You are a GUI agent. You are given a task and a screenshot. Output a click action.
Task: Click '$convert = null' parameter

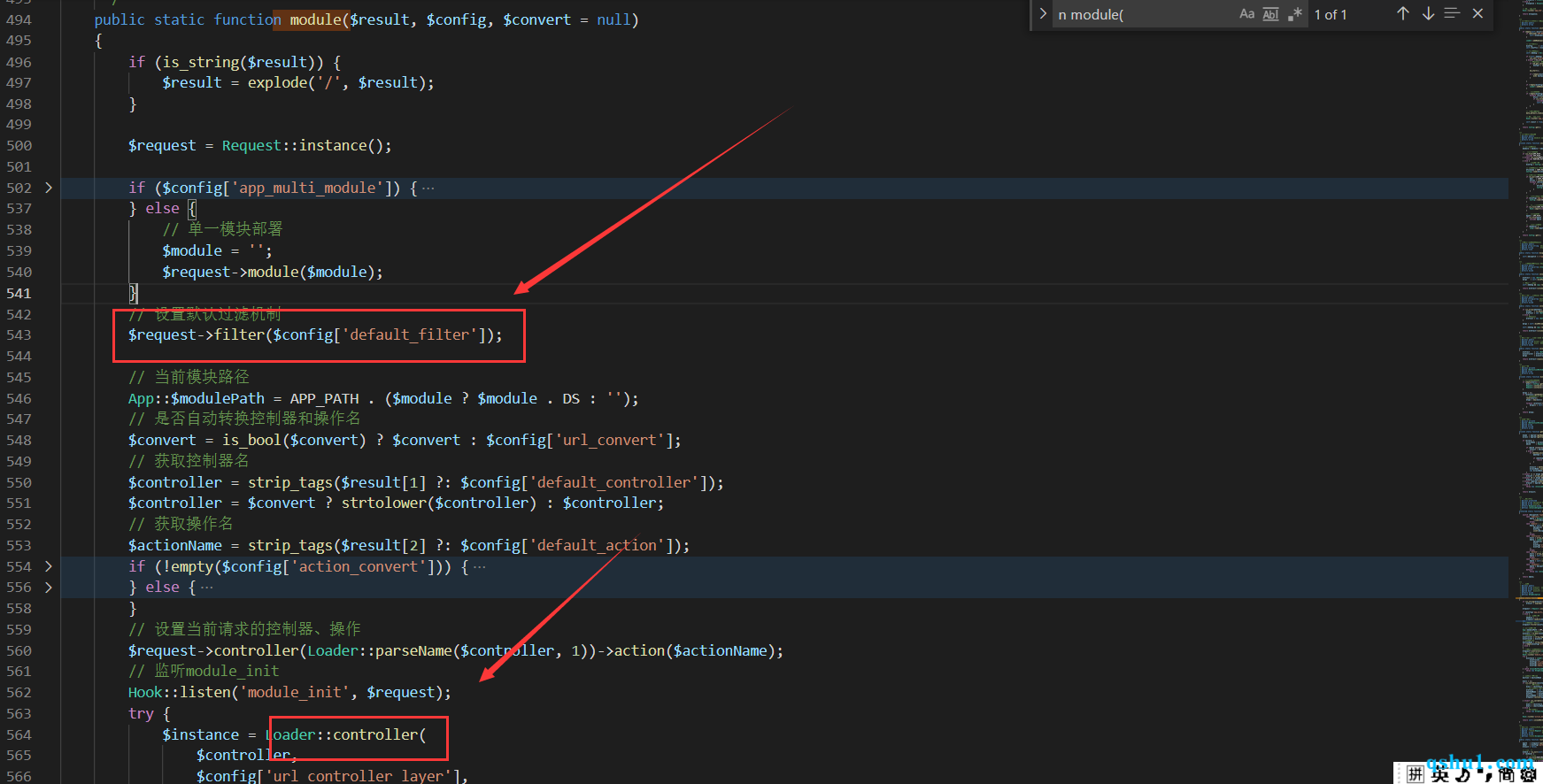tap(567, 19)
